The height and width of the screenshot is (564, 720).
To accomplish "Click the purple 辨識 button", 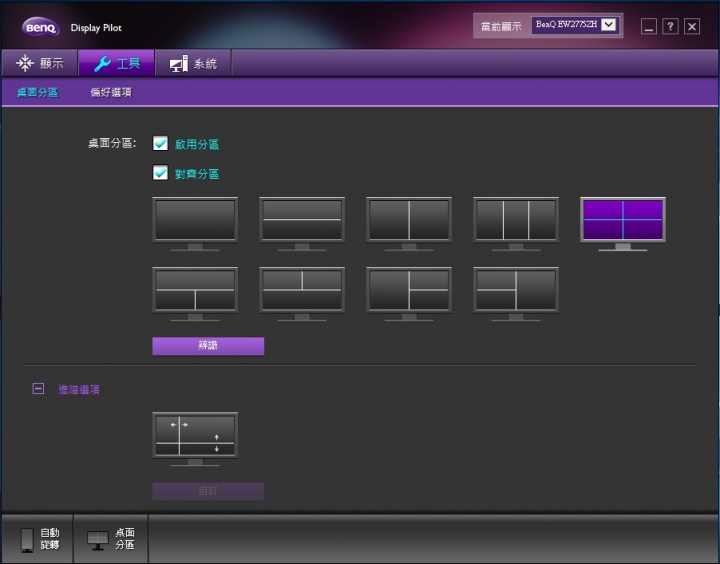I will click(x=208, y=346).
